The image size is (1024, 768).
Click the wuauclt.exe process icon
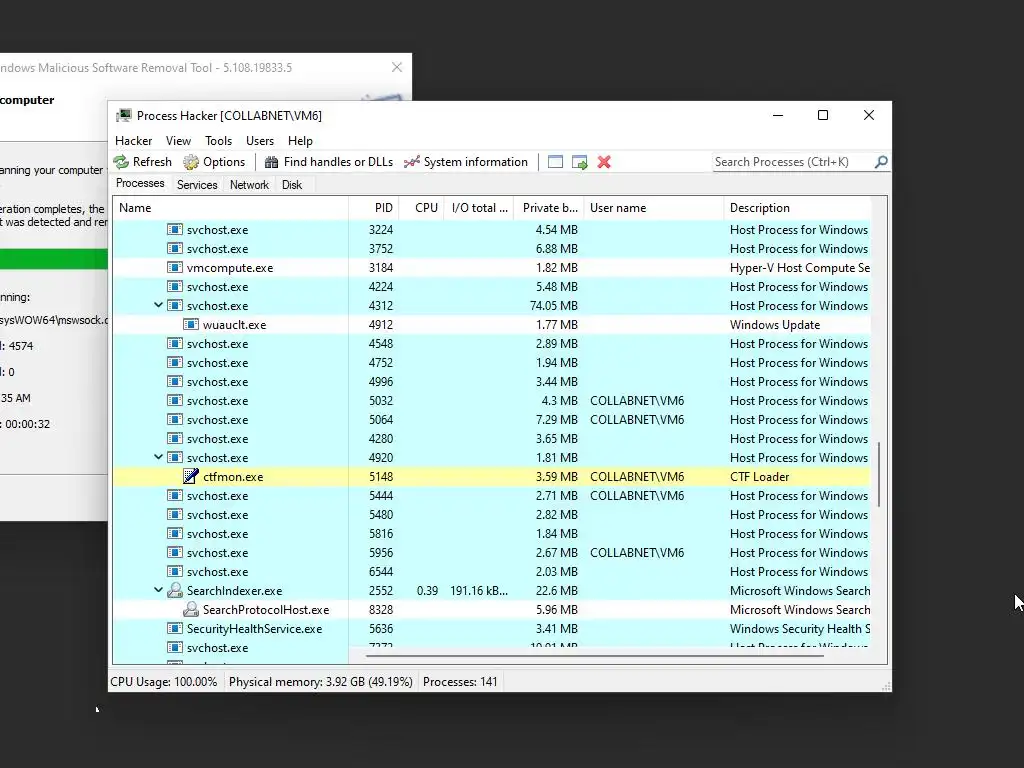(191, 324)
